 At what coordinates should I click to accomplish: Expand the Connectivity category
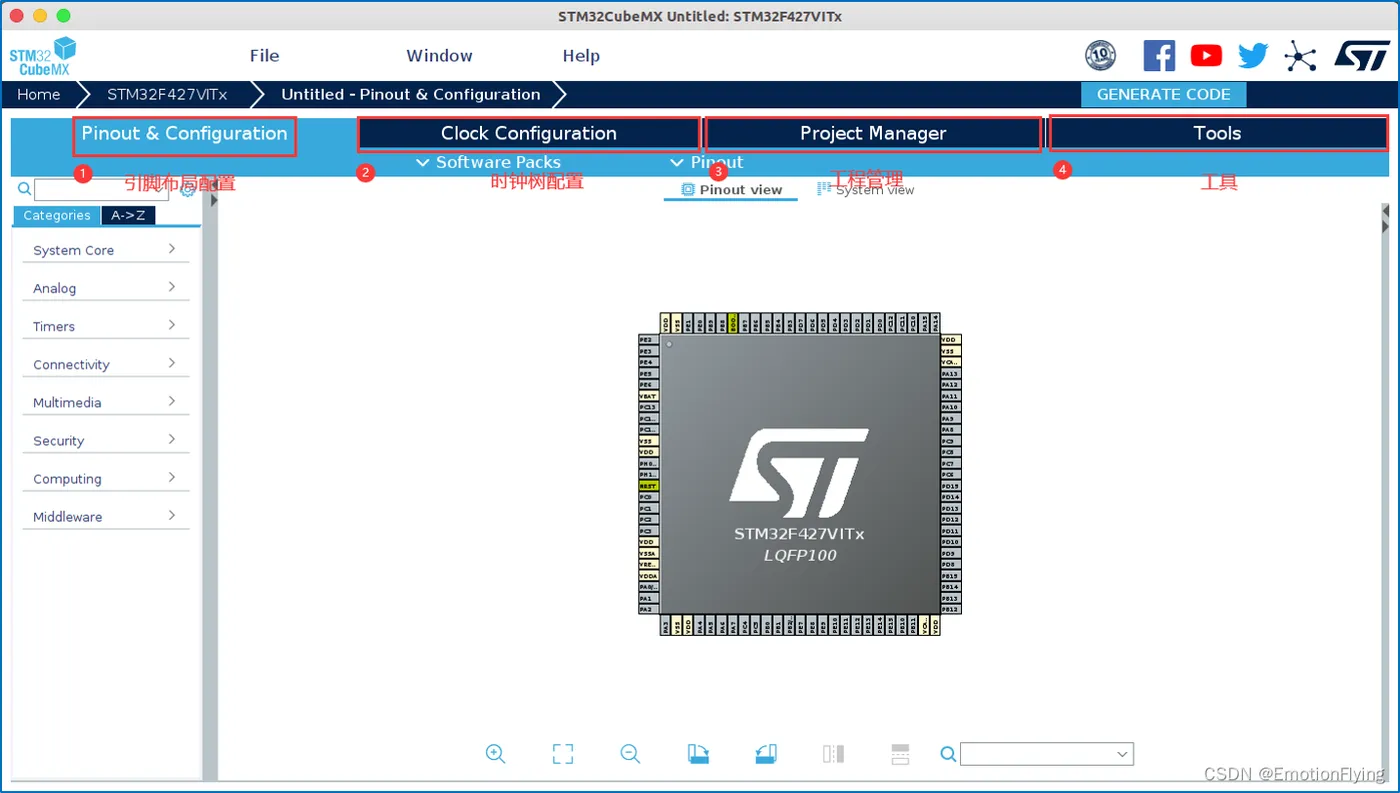tap(106, 364)
